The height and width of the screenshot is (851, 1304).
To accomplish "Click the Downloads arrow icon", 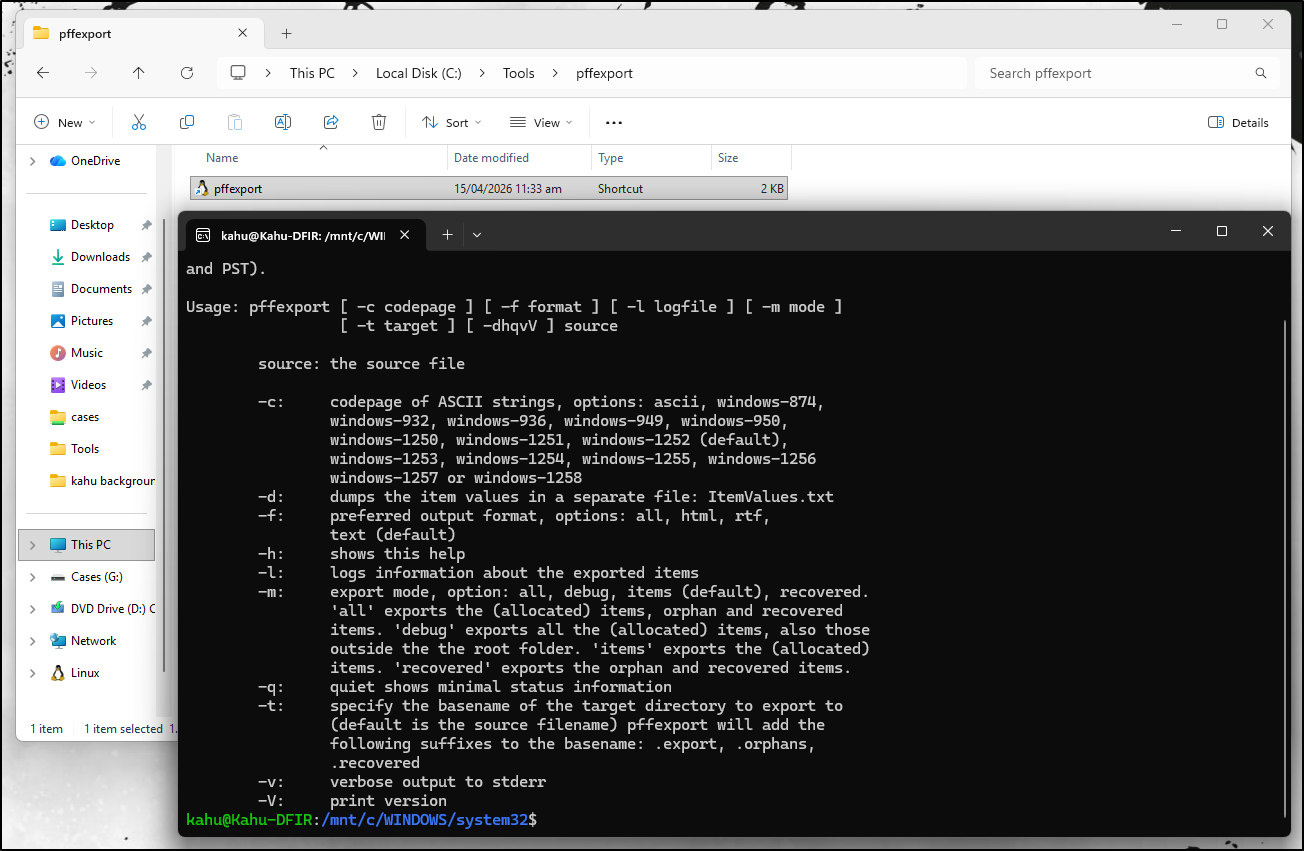I will coord(58,257).
